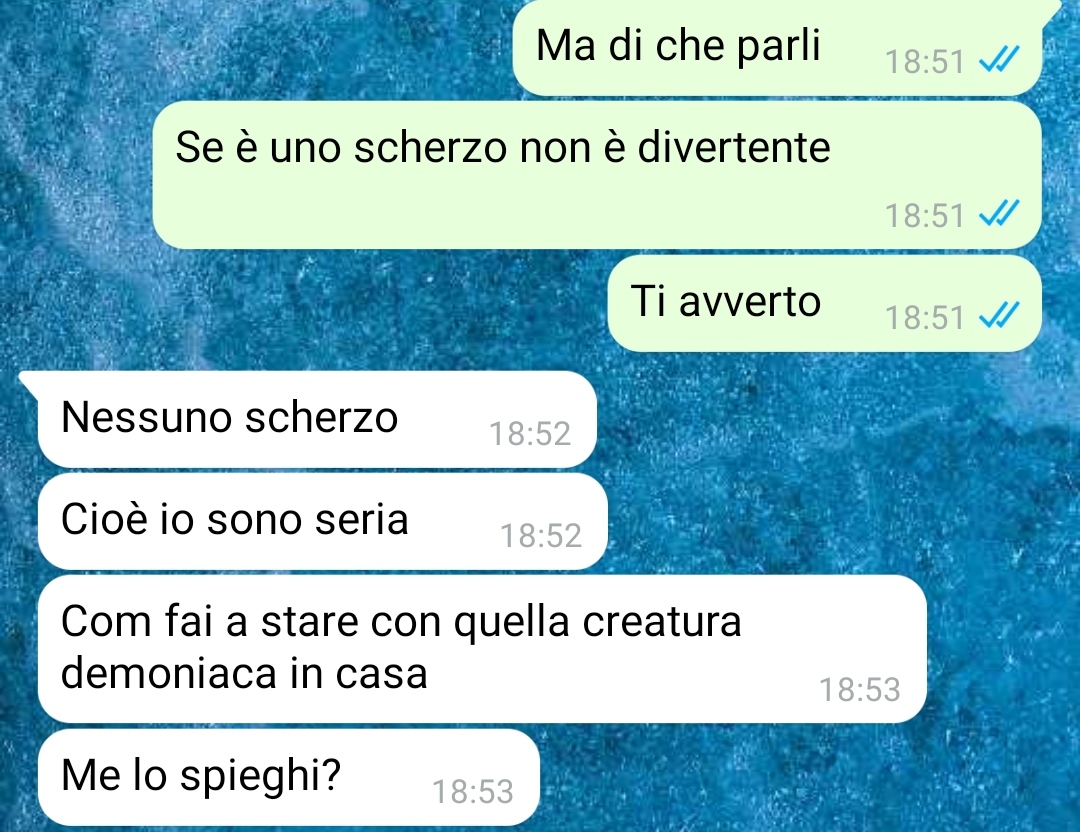The image size is (1080, 832).
Task: Tap the 'Me lo spieghi?' message bubble
Action: click(x=288, y=777)
